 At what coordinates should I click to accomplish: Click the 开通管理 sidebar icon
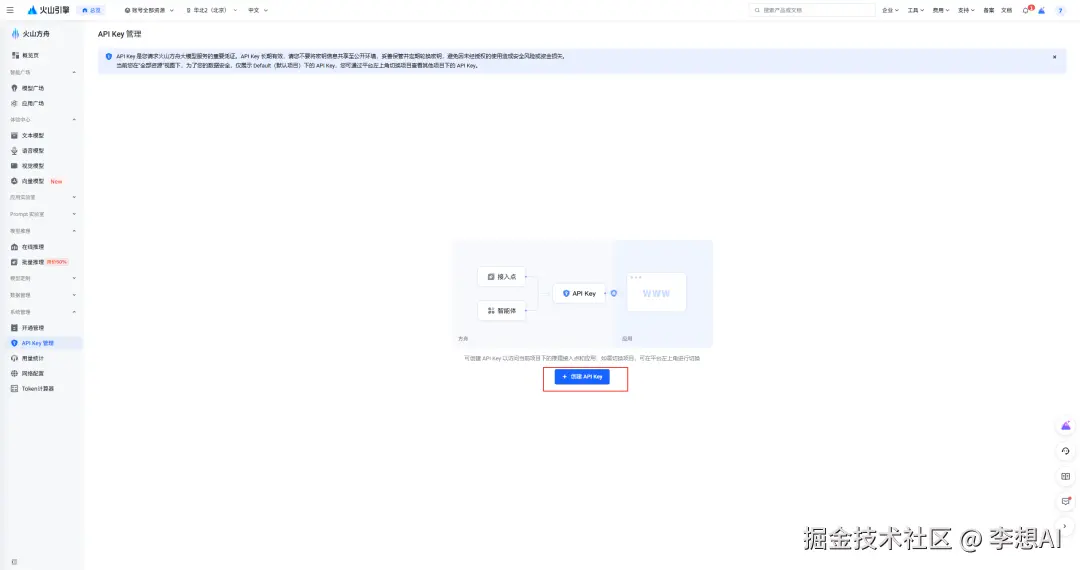(14, 328)
